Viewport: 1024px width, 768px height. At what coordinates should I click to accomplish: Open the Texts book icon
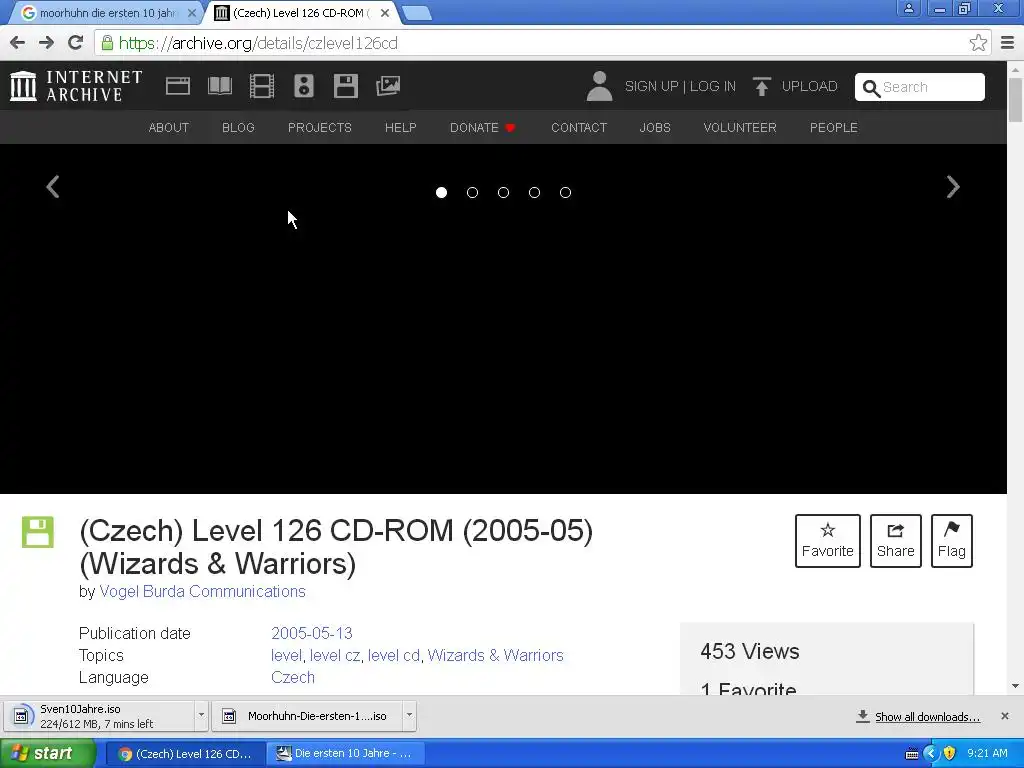(219, 86)
